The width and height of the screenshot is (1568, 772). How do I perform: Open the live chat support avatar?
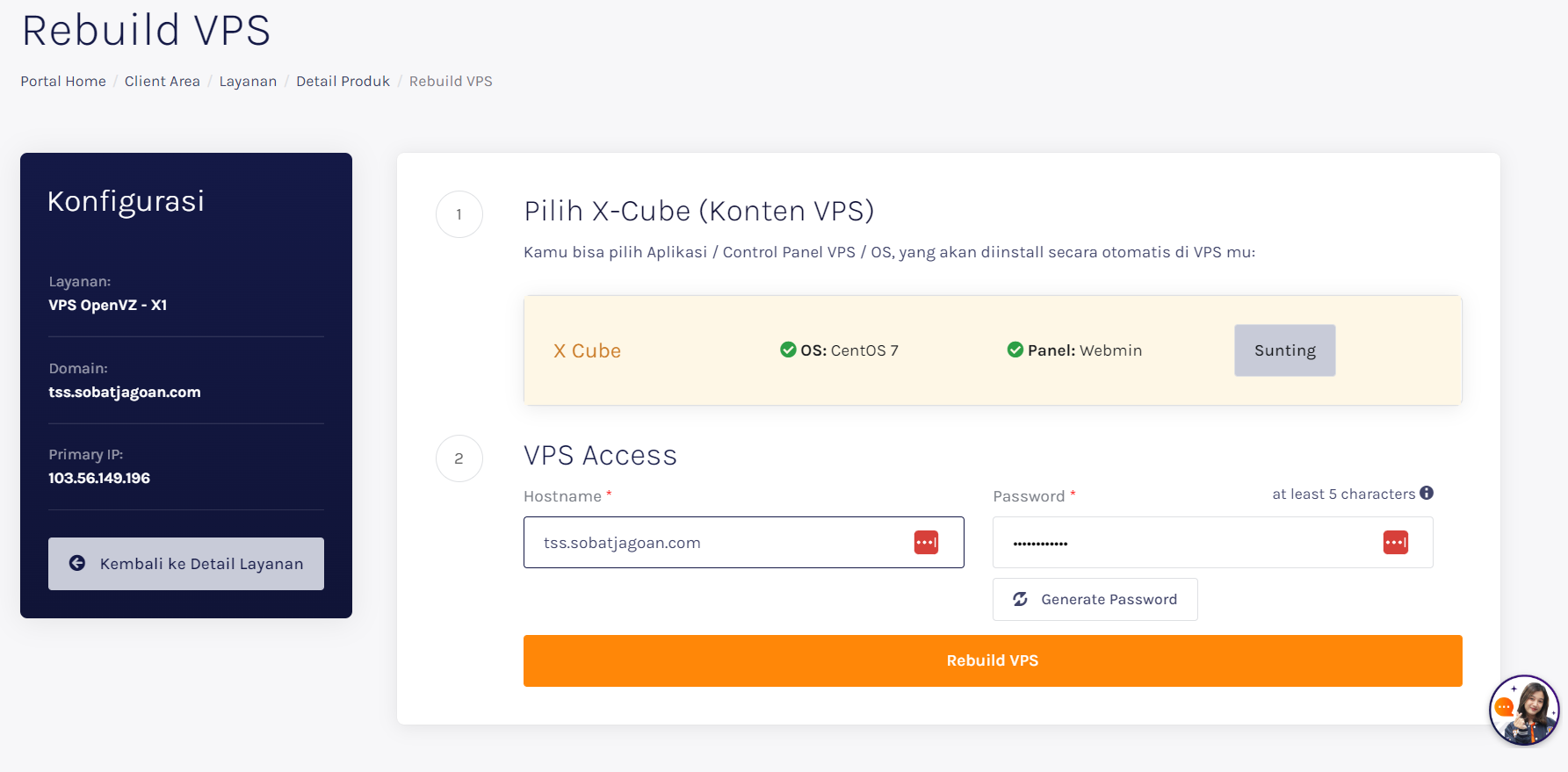(1524, 710)
